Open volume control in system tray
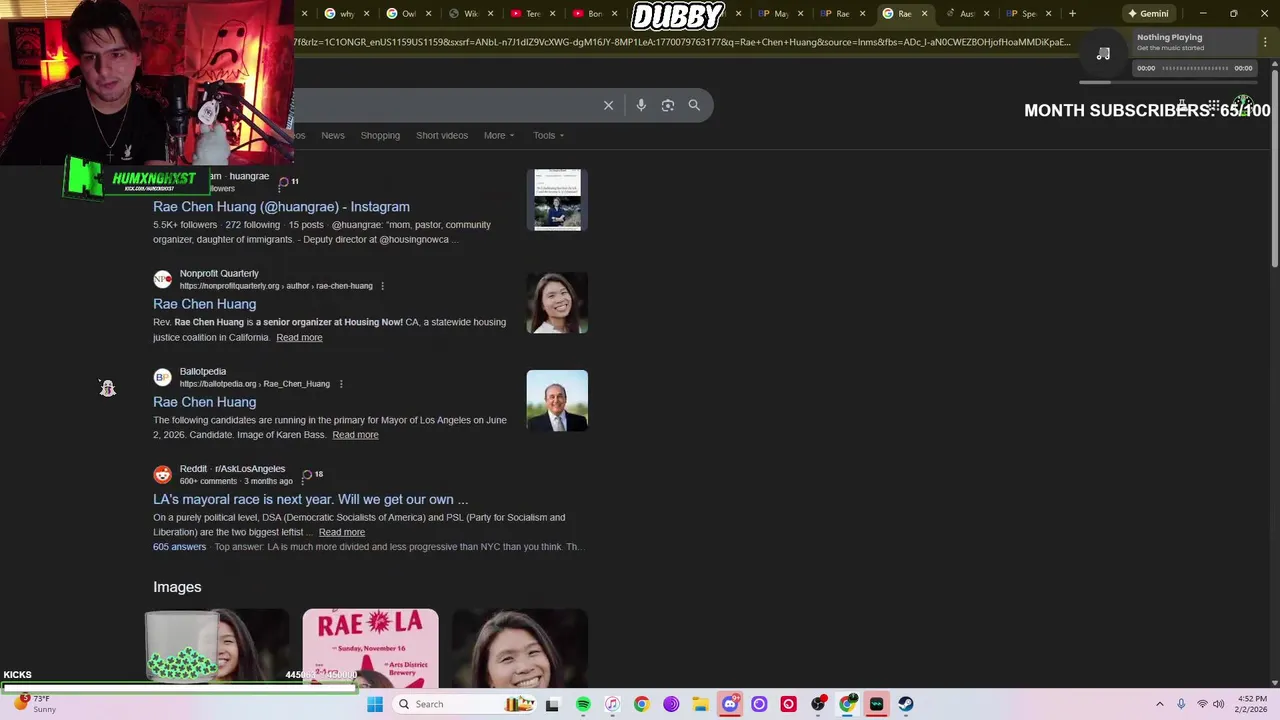 1219,704
